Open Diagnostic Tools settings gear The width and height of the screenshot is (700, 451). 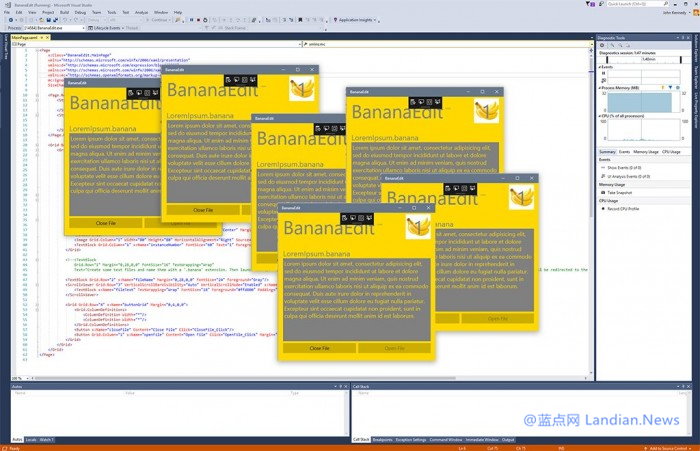(602, 44)
